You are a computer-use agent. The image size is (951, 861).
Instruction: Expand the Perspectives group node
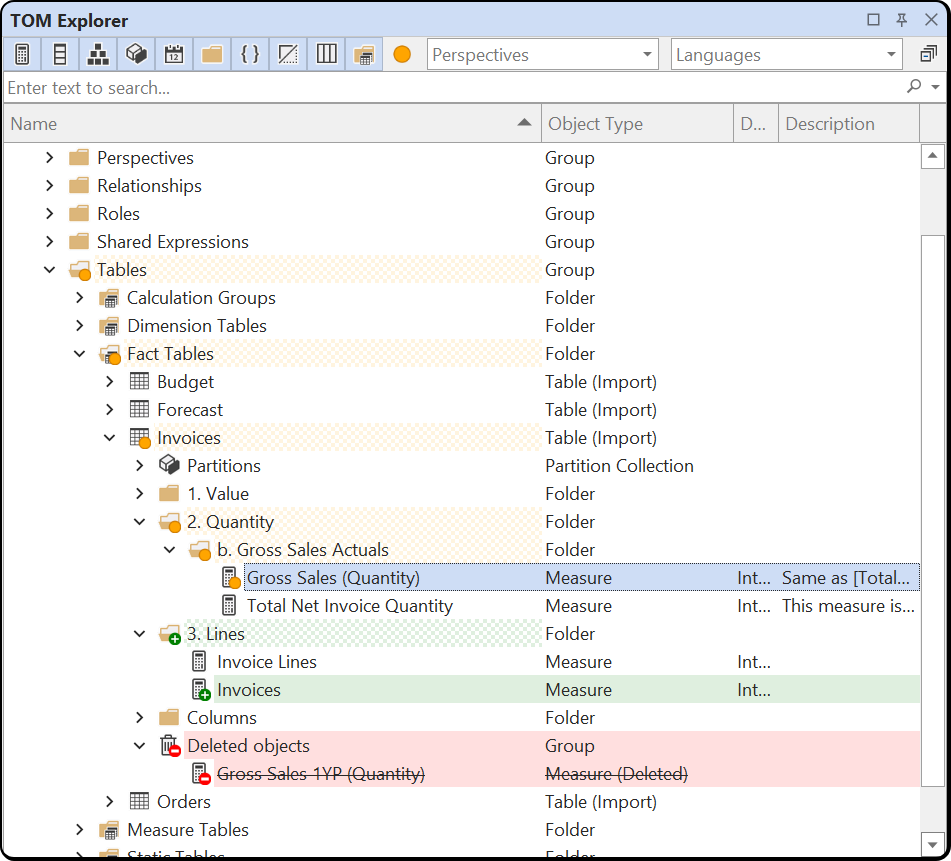[x=50, y=158]
